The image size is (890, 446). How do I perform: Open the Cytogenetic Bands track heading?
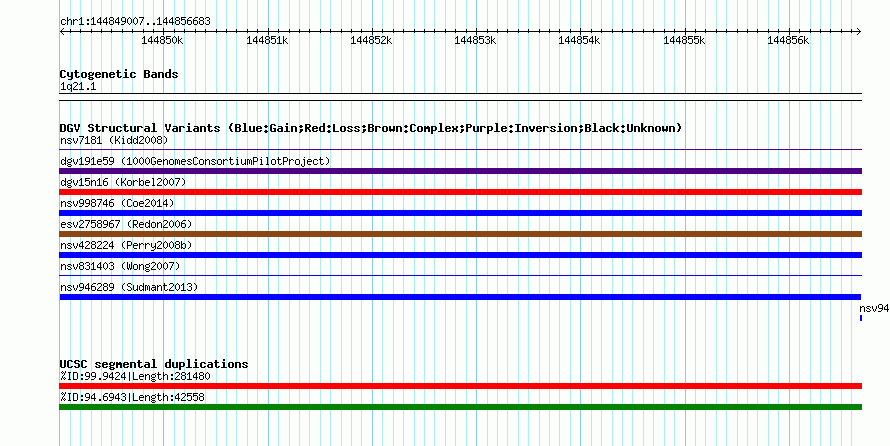119,74
